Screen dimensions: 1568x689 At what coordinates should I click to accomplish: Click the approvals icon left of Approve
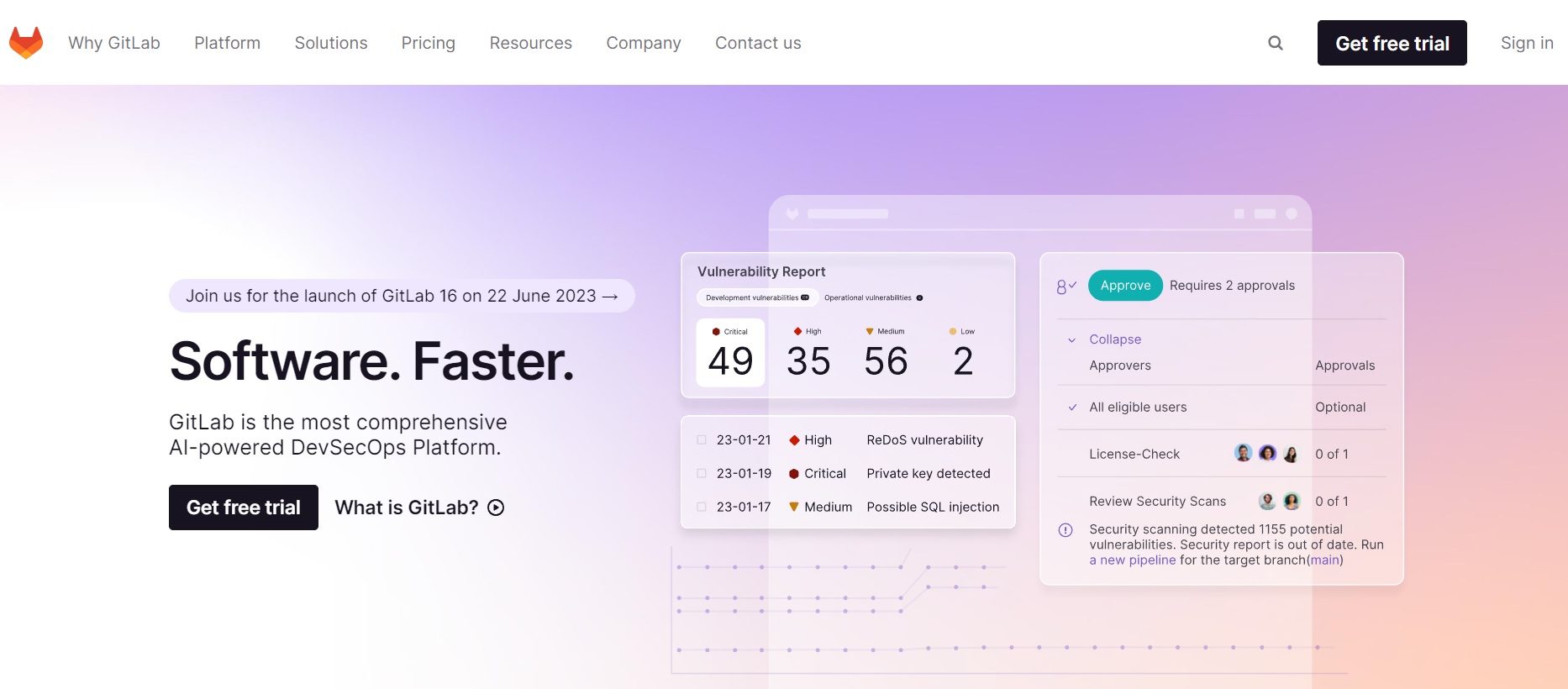(x=1066, y=287)
